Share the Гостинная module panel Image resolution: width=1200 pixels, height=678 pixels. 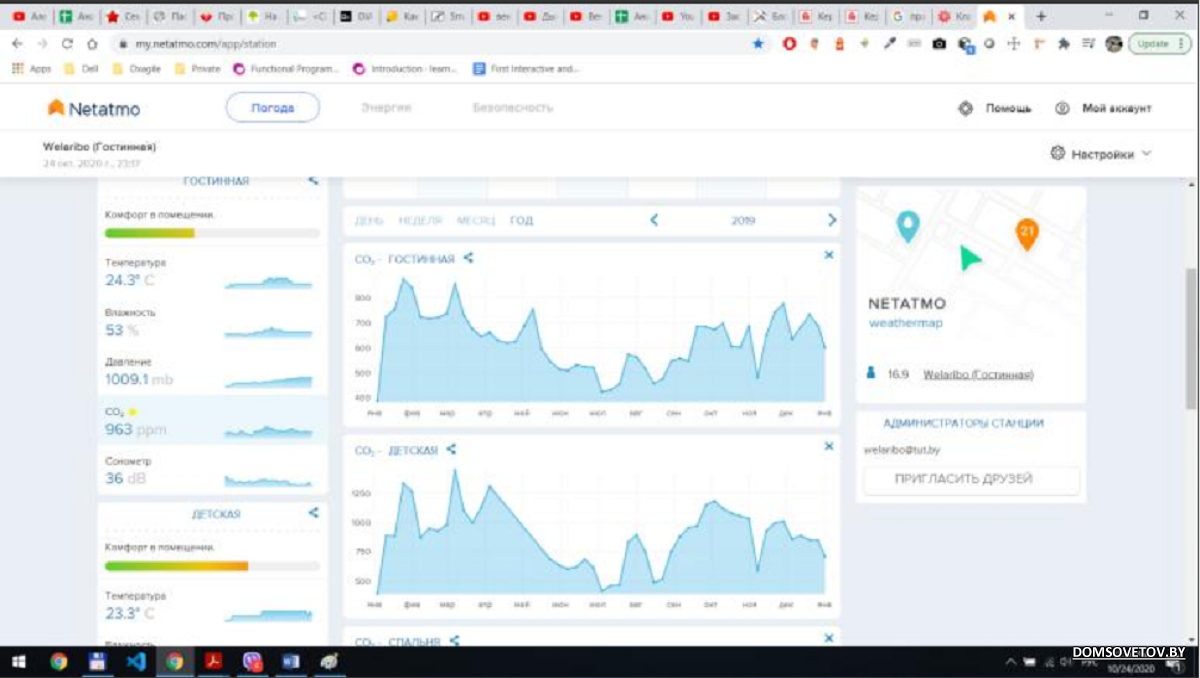pos(313,181)
